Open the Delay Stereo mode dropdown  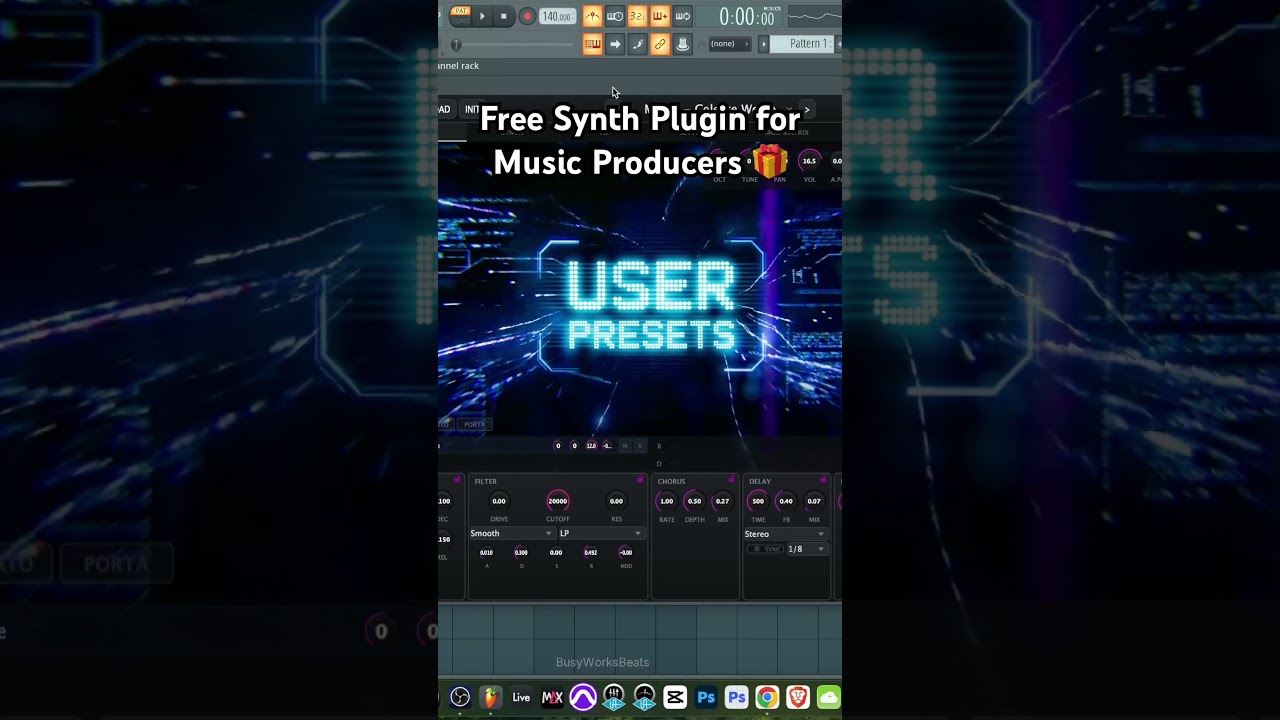(x=785, y=534)
